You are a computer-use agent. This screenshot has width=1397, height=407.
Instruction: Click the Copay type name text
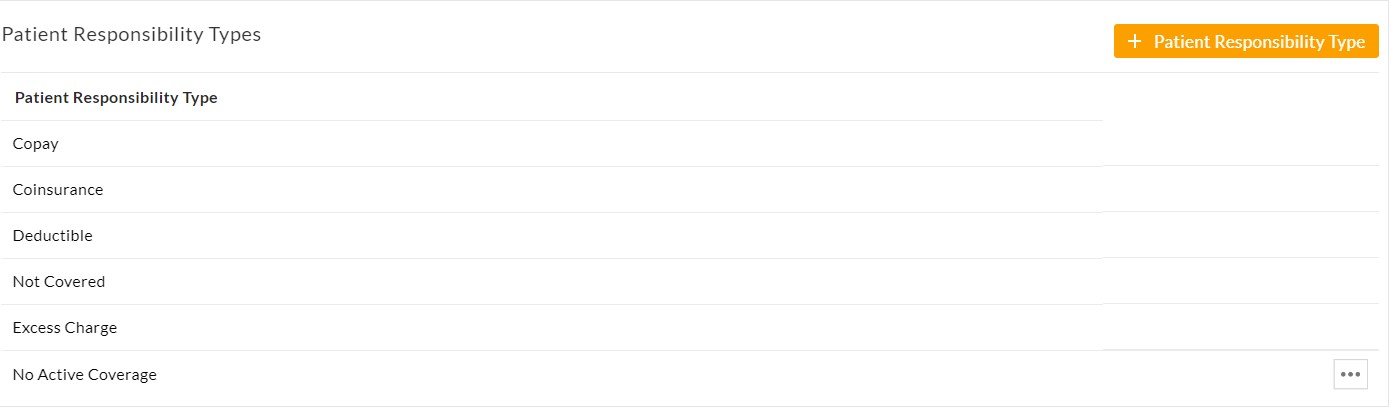(36, 144)
